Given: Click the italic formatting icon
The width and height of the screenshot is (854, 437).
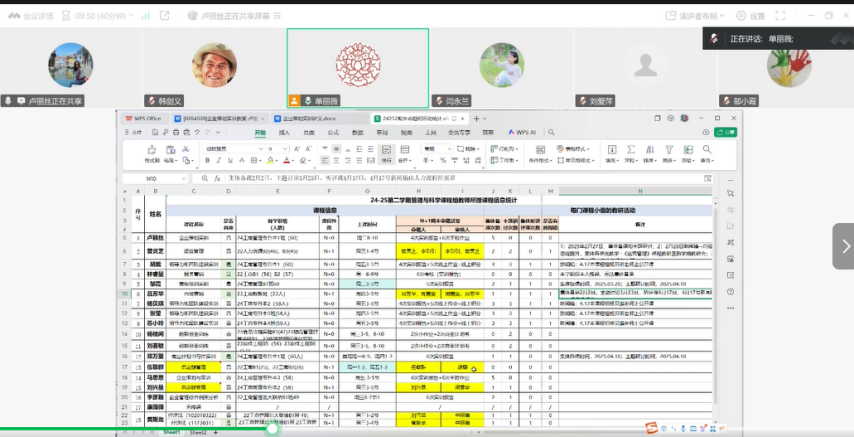Looking at the screenshot, I should (x=220, y=160).
